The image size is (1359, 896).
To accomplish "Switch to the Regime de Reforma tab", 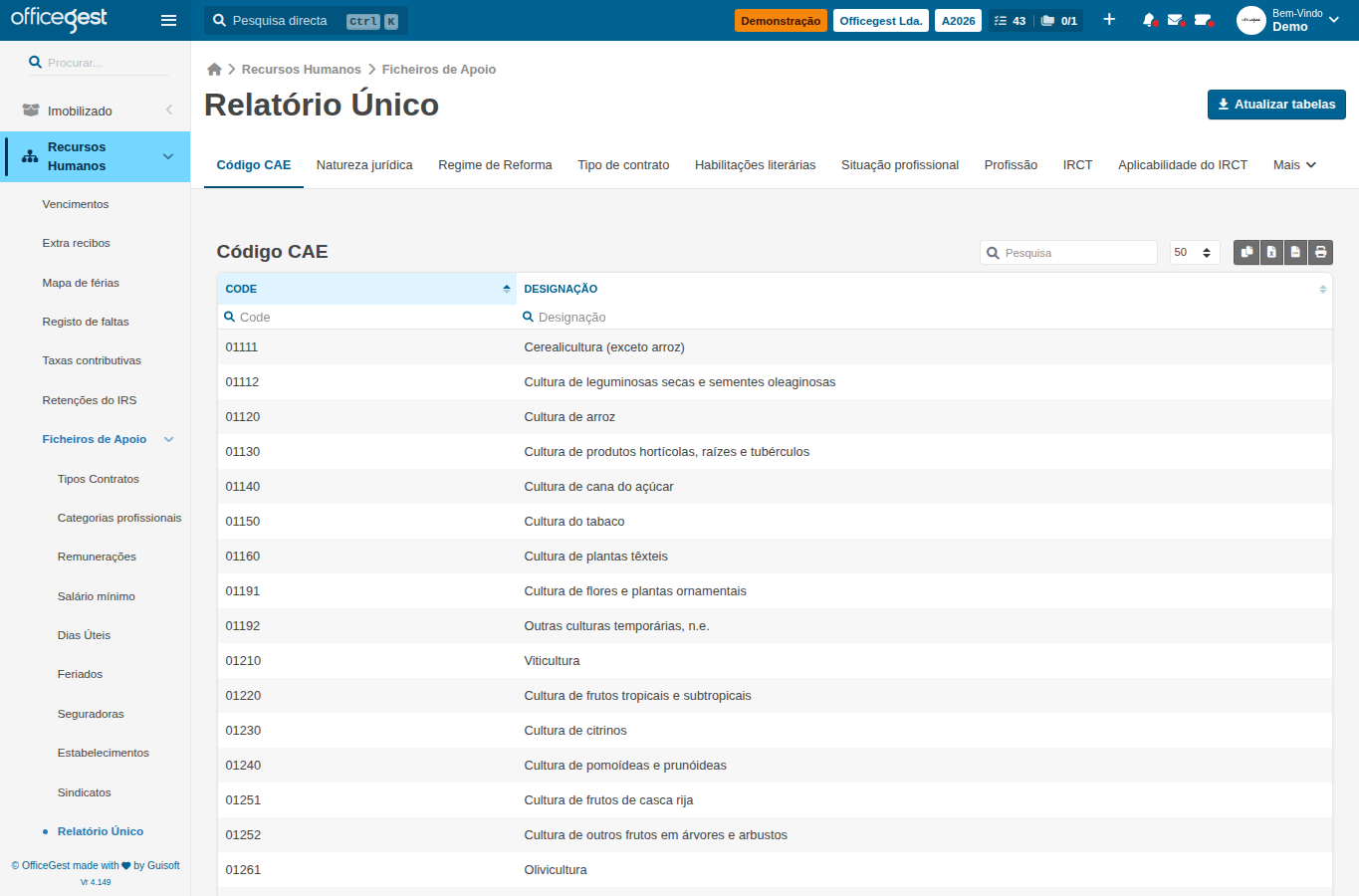I will pos(495,165).
